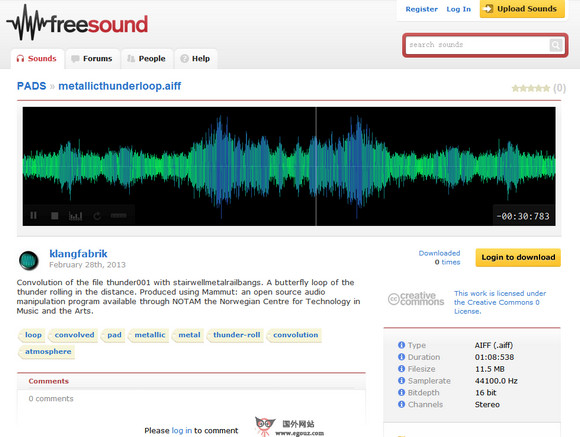Rate the sound using the stars
Screen dimensions: 580x437
pyautogui.click(x=531, y=88)
